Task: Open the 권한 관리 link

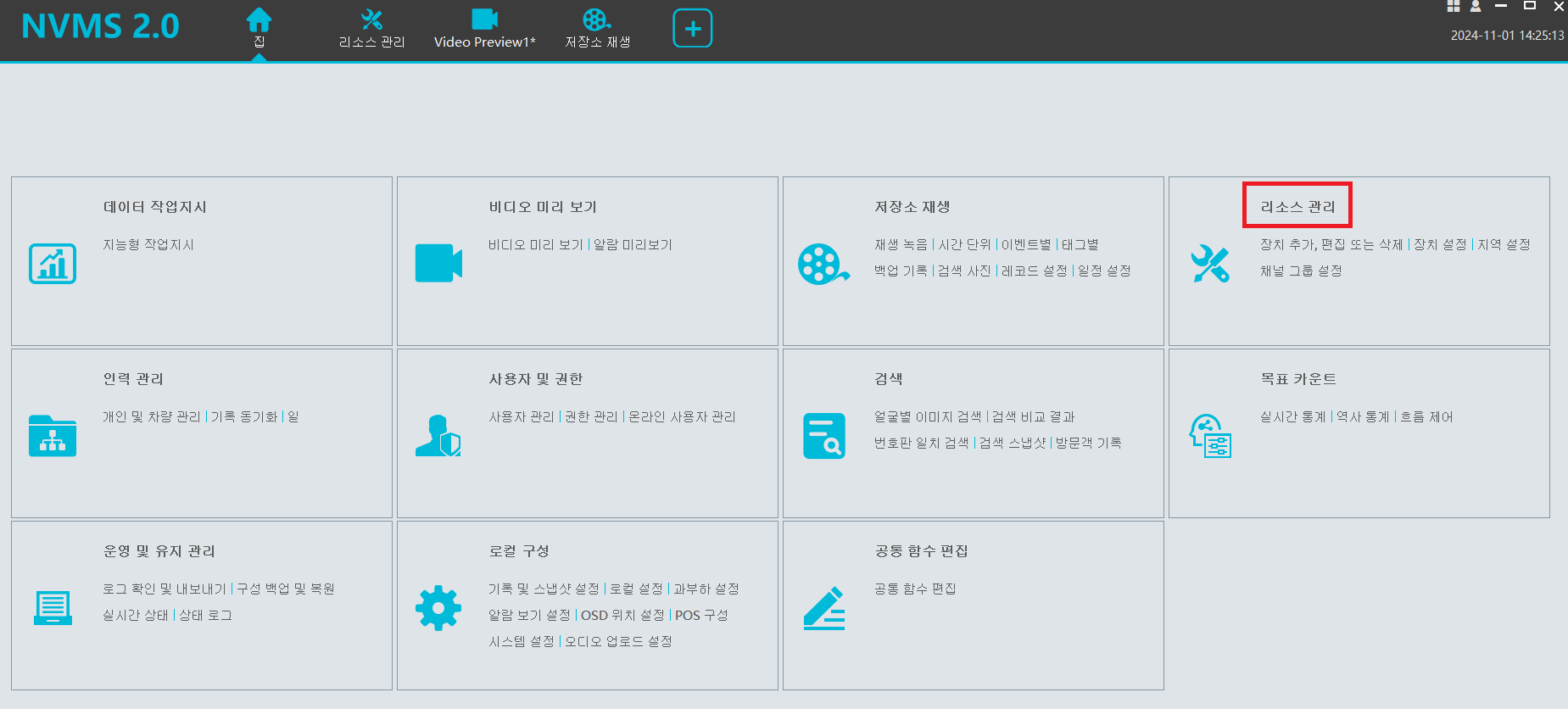Action: pos(591,417)
